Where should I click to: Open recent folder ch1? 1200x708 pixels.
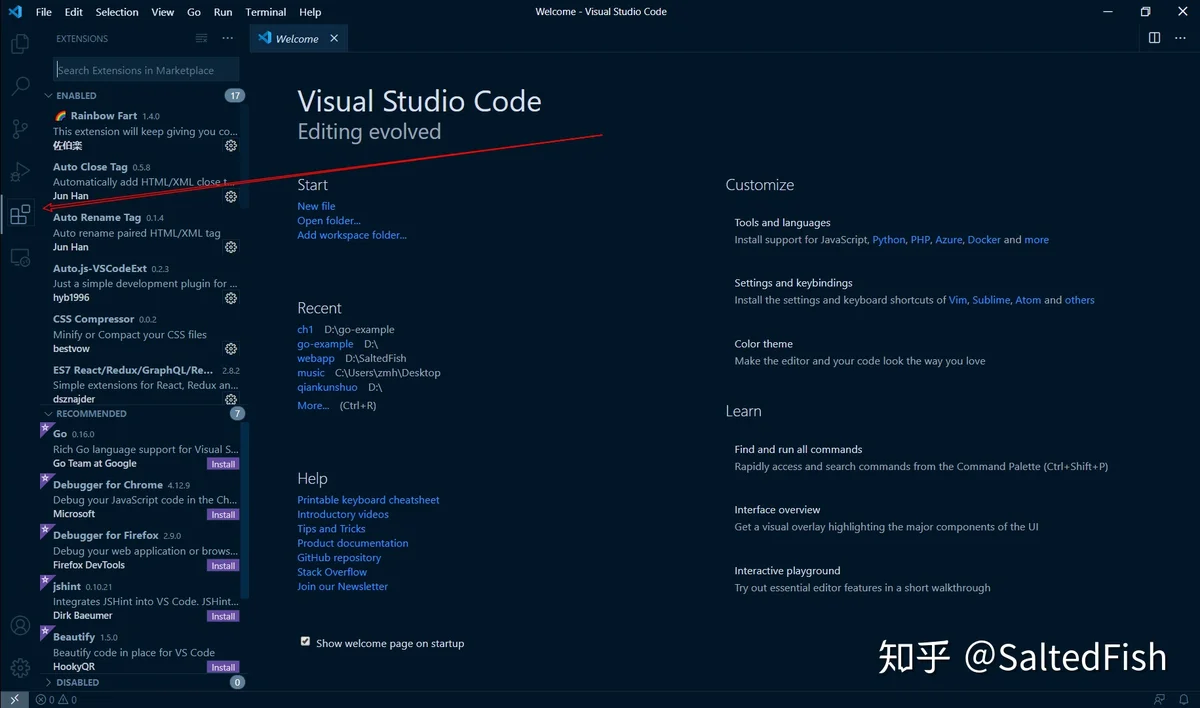click(305, 329)
